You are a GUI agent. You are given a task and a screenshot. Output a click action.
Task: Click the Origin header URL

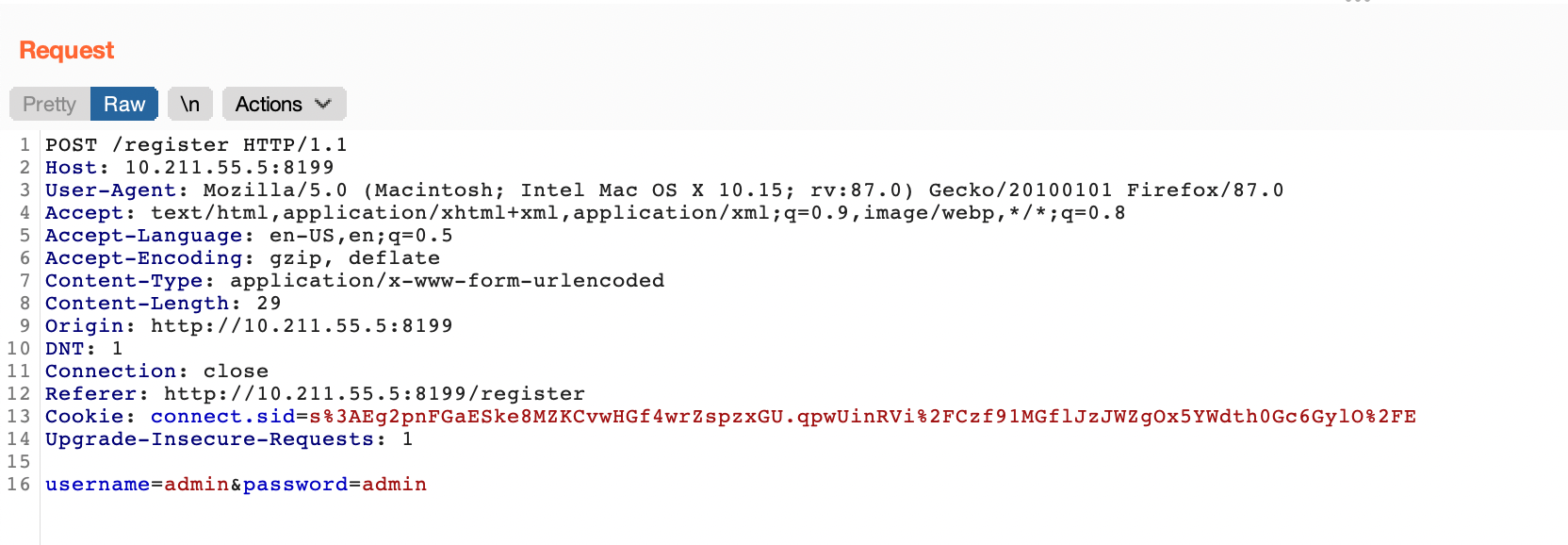(x=302, y=326)
